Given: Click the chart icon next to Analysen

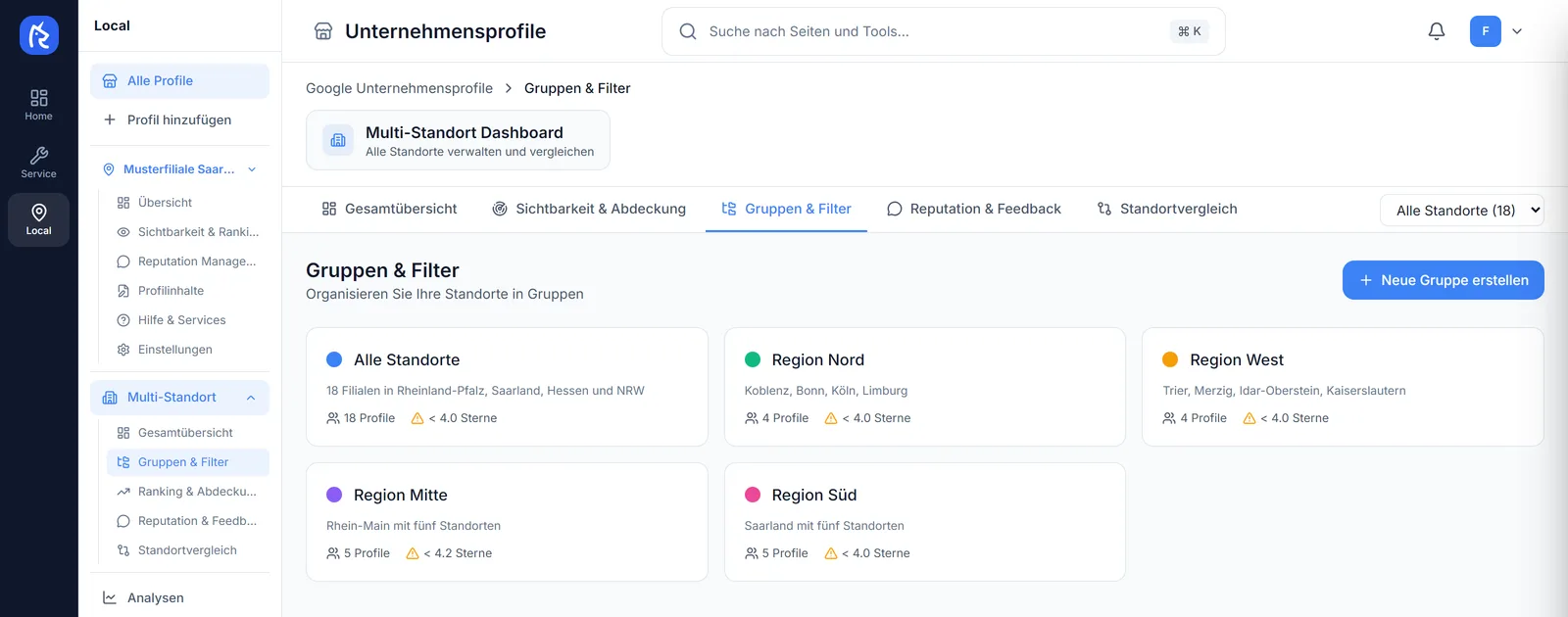Looking at the screenshot, I should pyautogui.click(x=110, y=597).
